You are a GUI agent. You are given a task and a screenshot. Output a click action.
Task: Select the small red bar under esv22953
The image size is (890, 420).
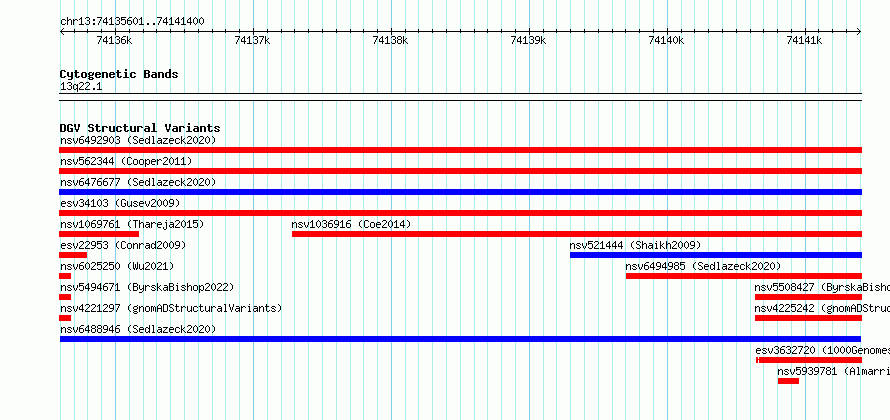[73, 255]
